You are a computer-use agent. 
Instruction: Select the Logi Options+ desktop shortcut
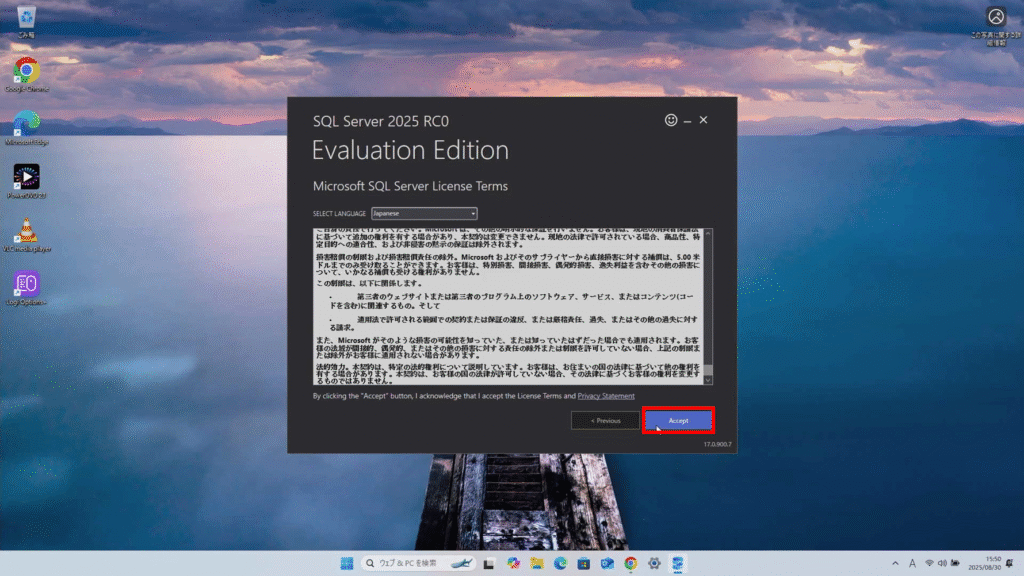coord(26,288)
